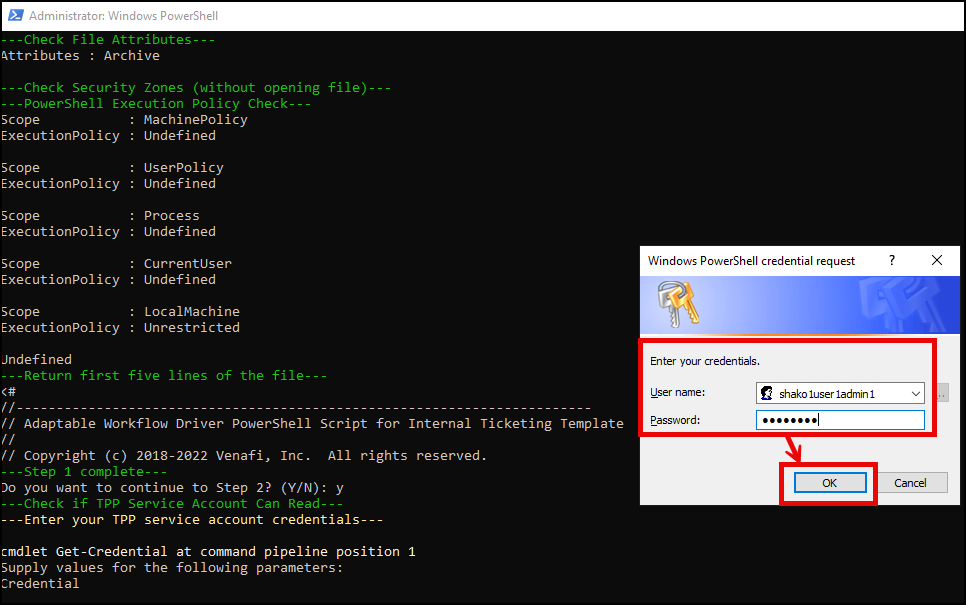Click the 'Unrestricted' execution policy value

[192, 328]
